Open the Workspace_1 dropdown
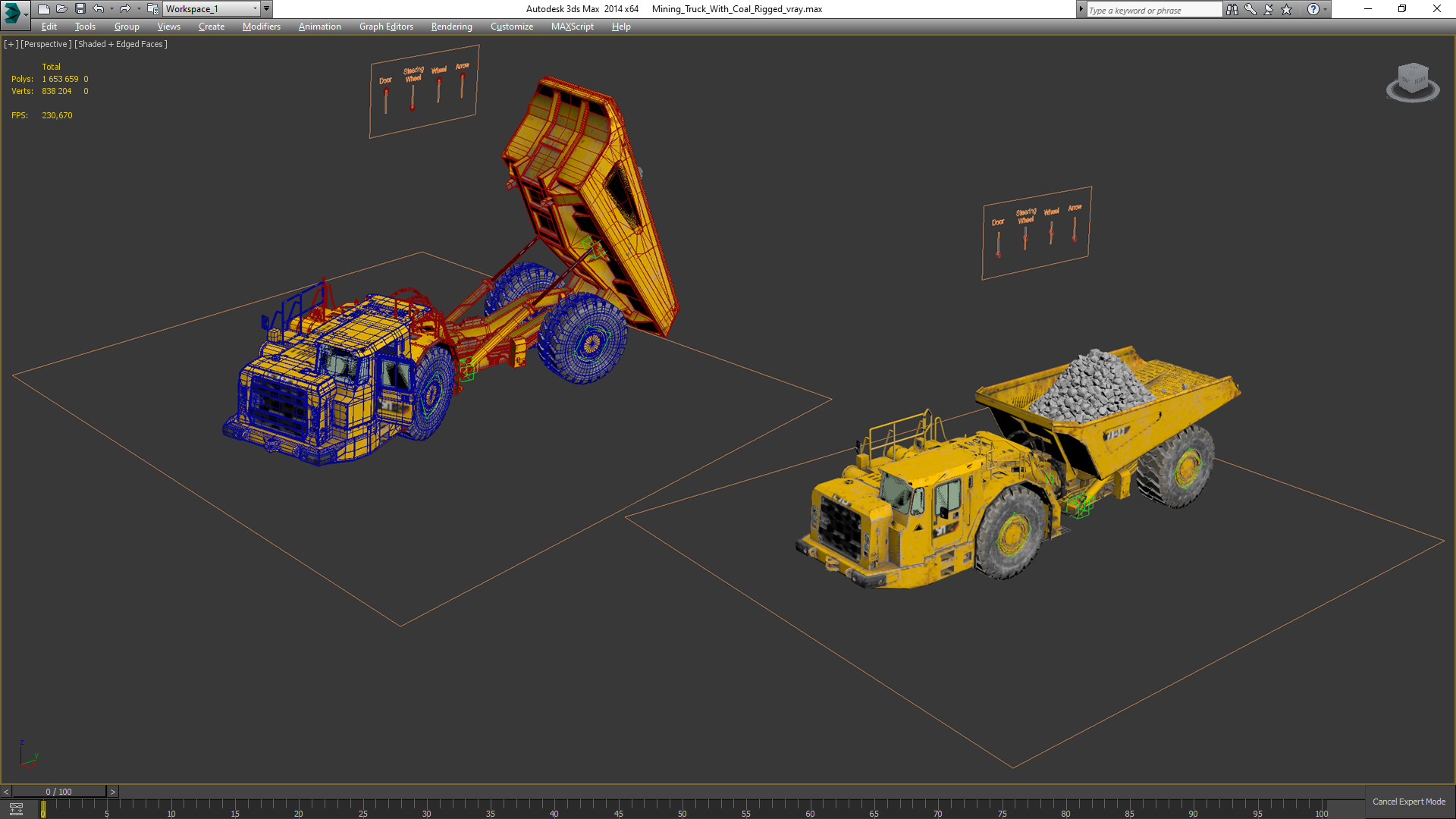Viewport: 1456px width, 819px height. 212,9
